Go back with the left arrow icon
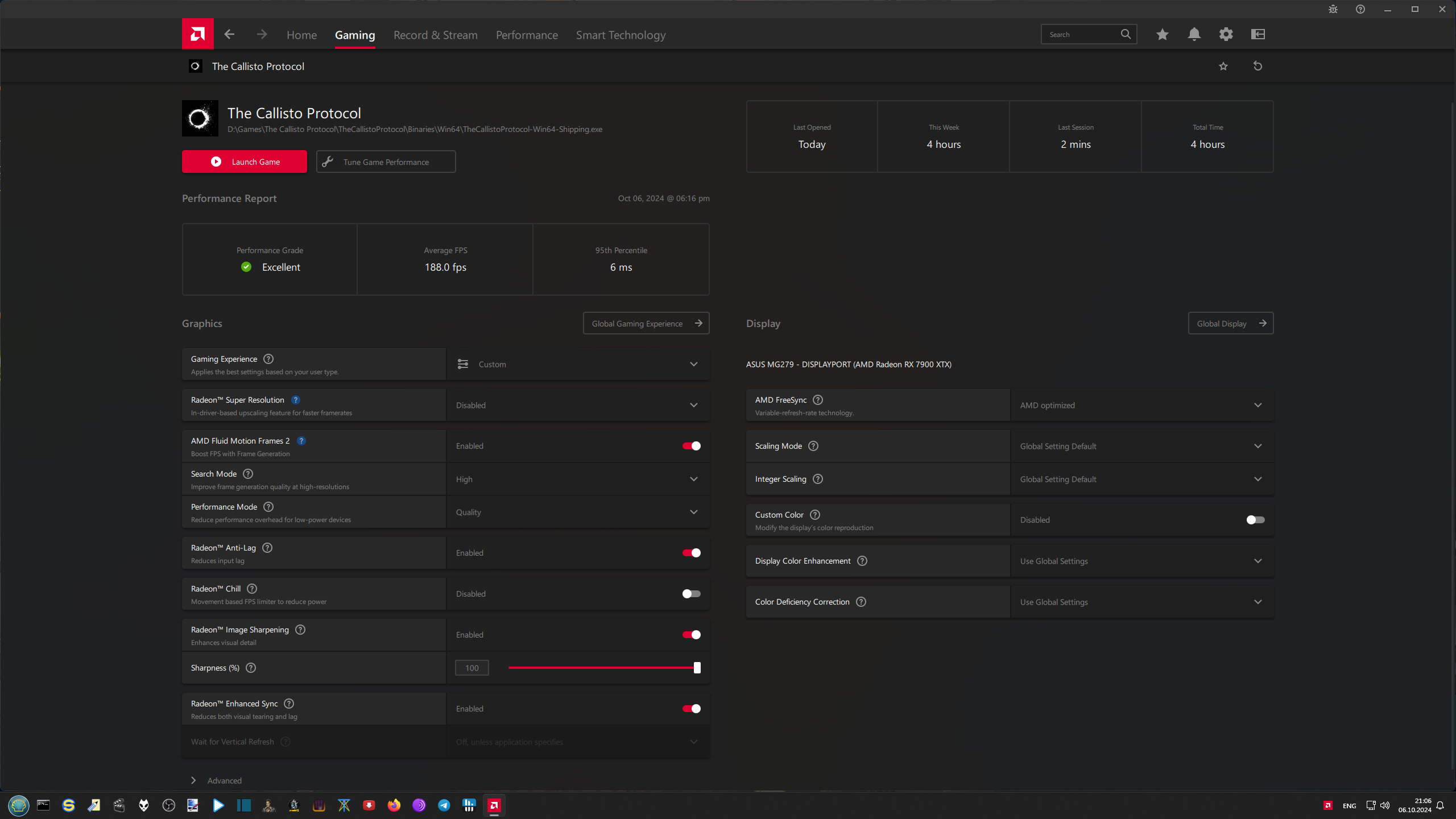Screen dimensions: 1456x819 [229, 34]
